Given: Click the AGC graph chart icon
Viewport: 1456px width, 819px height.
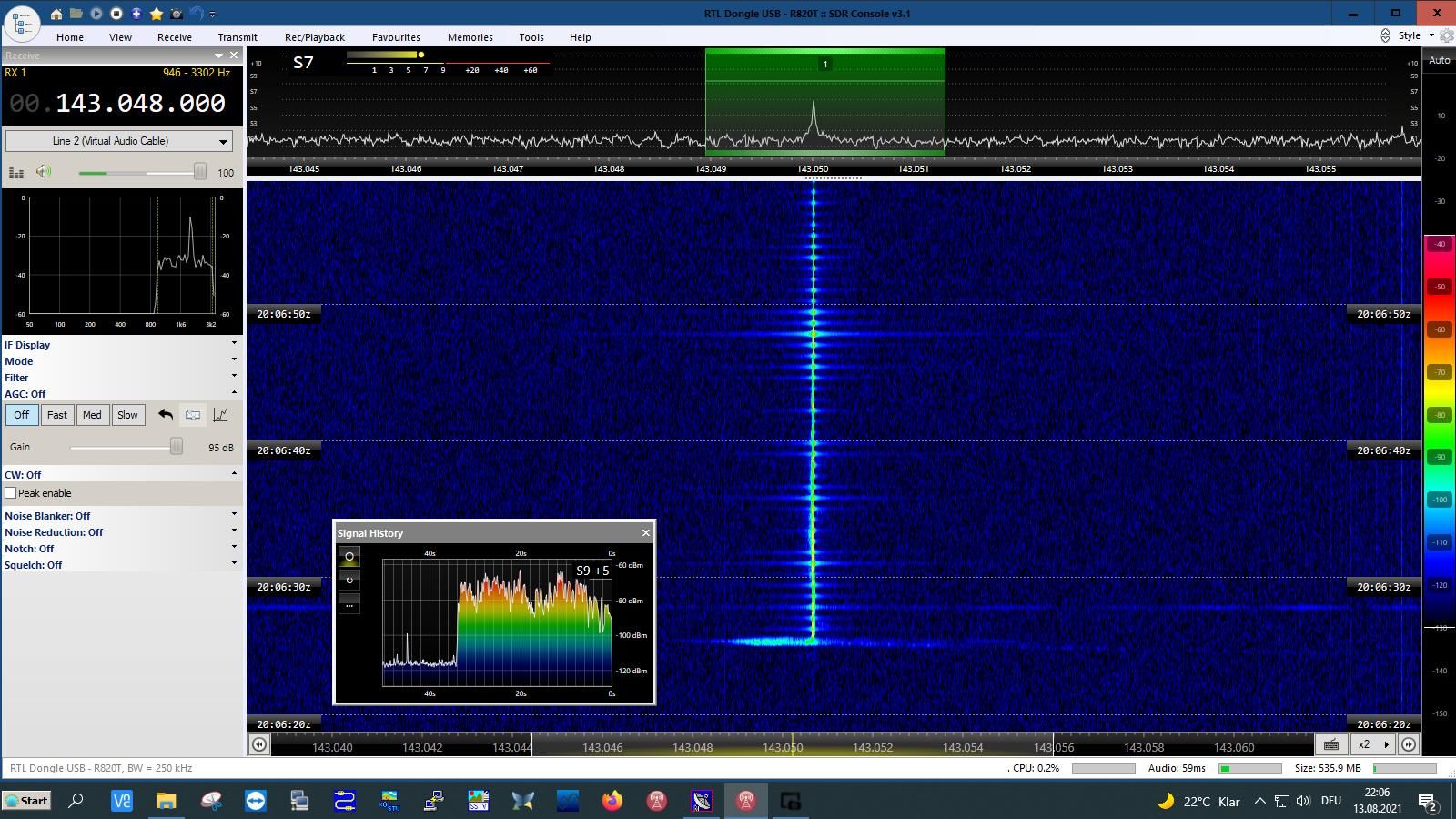Looking at the screenshot, I should (x=220, y=415).
